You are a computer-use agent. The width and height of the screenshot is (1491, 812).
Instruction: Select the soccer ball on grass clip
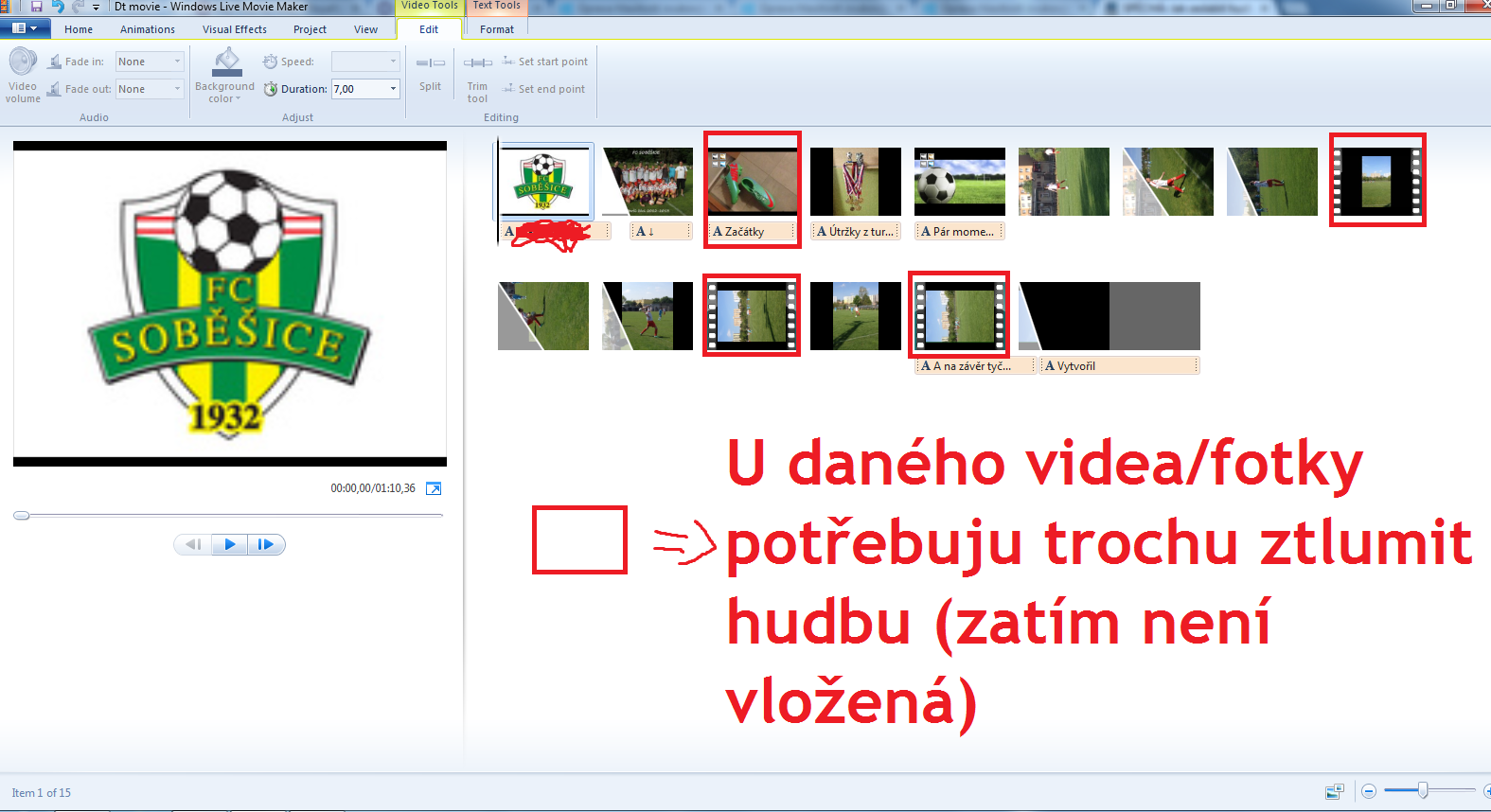coord(960,182)
